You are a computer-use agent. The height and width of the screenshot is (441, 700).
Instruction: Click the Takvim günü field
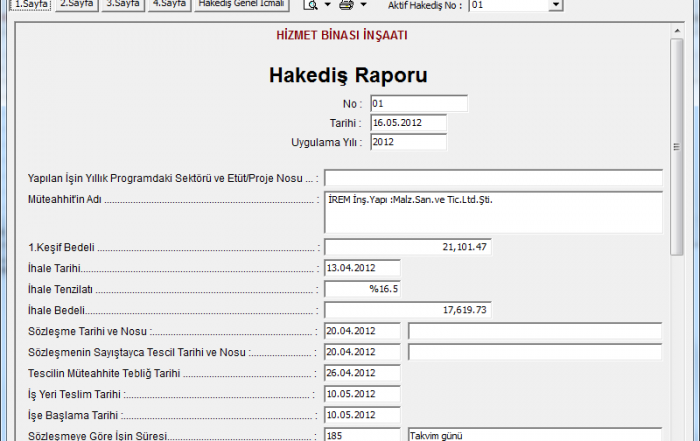(534, 435)
